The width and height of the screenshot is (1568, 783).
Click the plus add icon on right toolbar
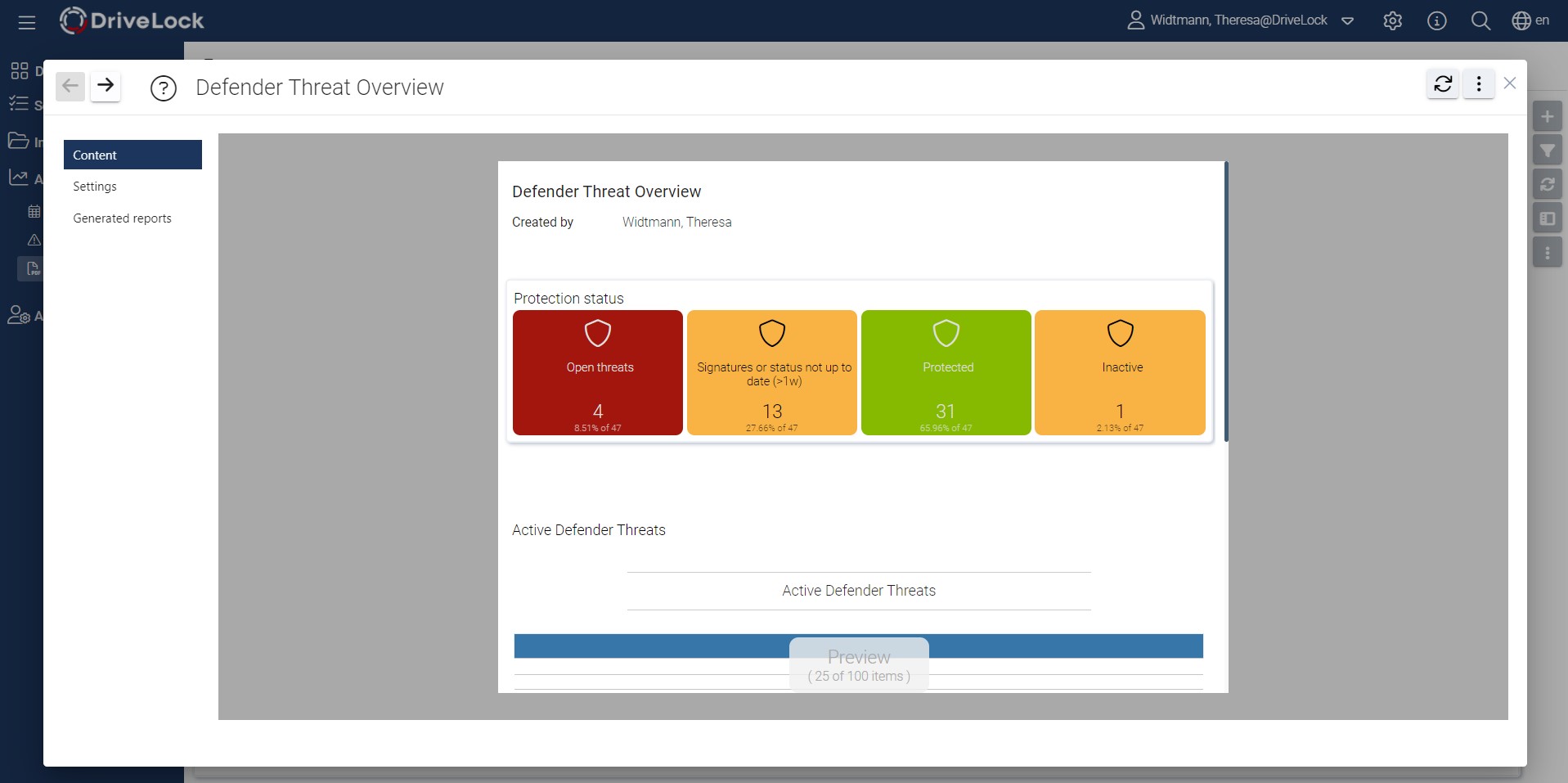tap(1548, 117)
